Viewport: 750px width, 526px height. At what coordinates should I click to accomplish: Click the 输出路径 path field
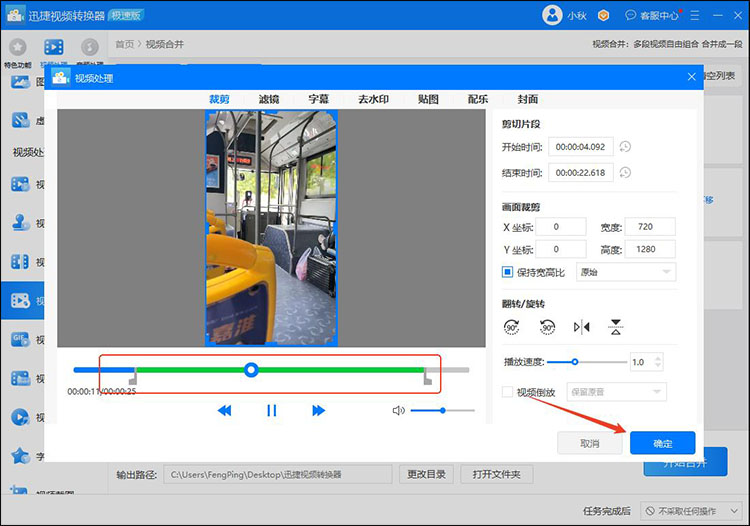pyautogui.click(x=278, y=474)
